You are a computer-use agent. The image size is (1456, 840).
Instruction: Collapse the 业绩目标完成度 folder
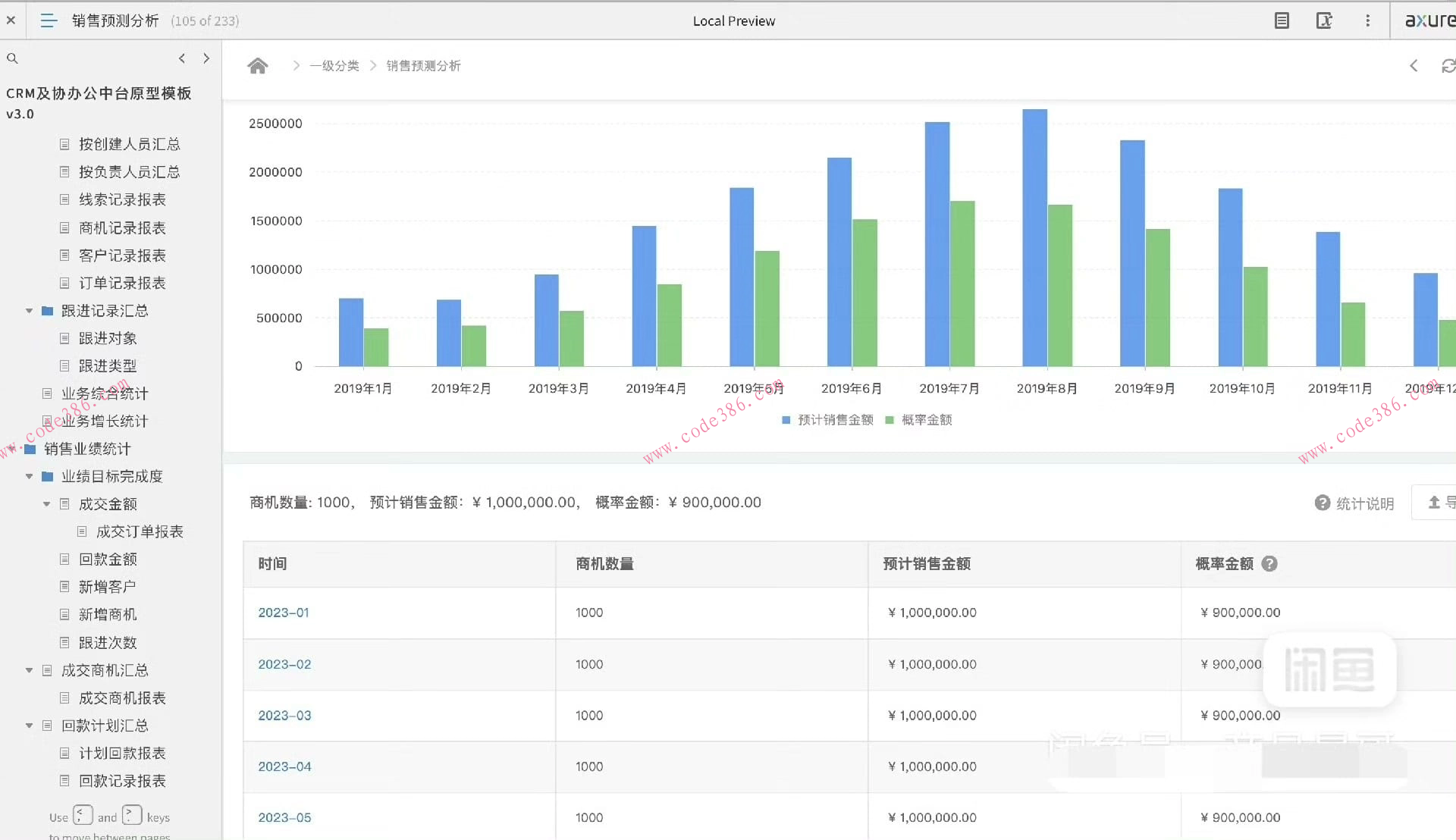point(29,476)
